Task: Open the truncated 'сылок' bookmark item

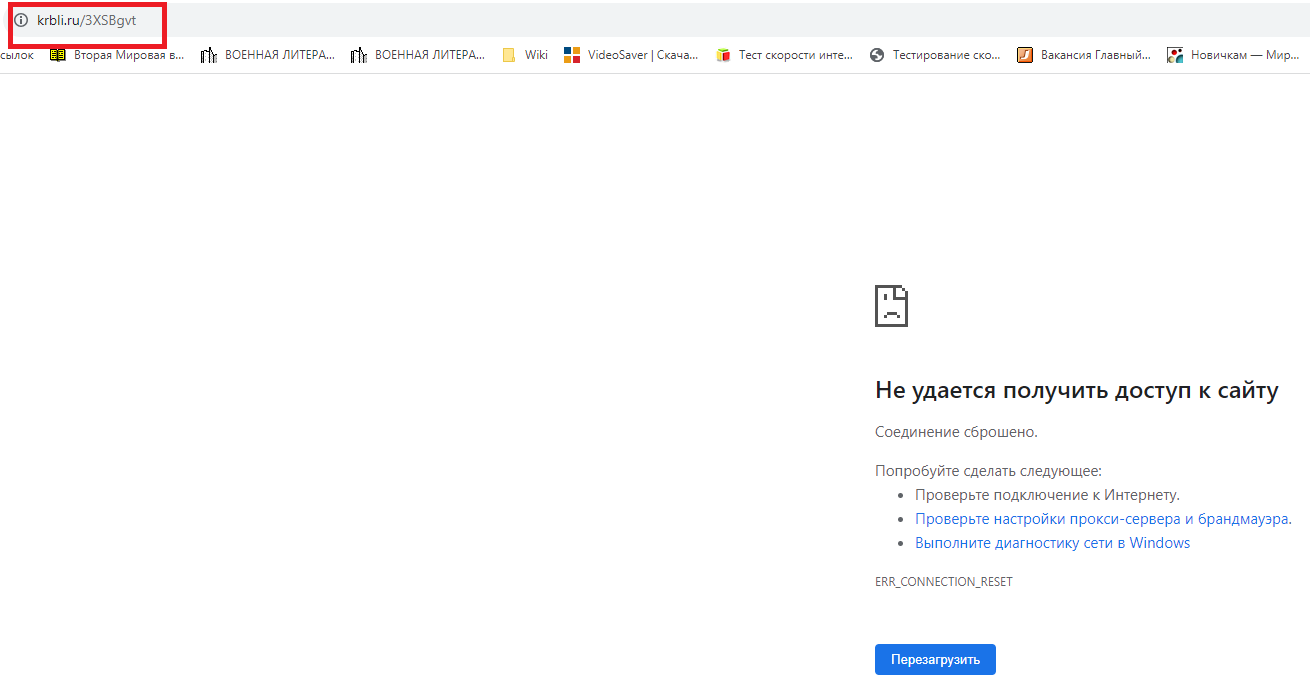Action: [17, 55]
